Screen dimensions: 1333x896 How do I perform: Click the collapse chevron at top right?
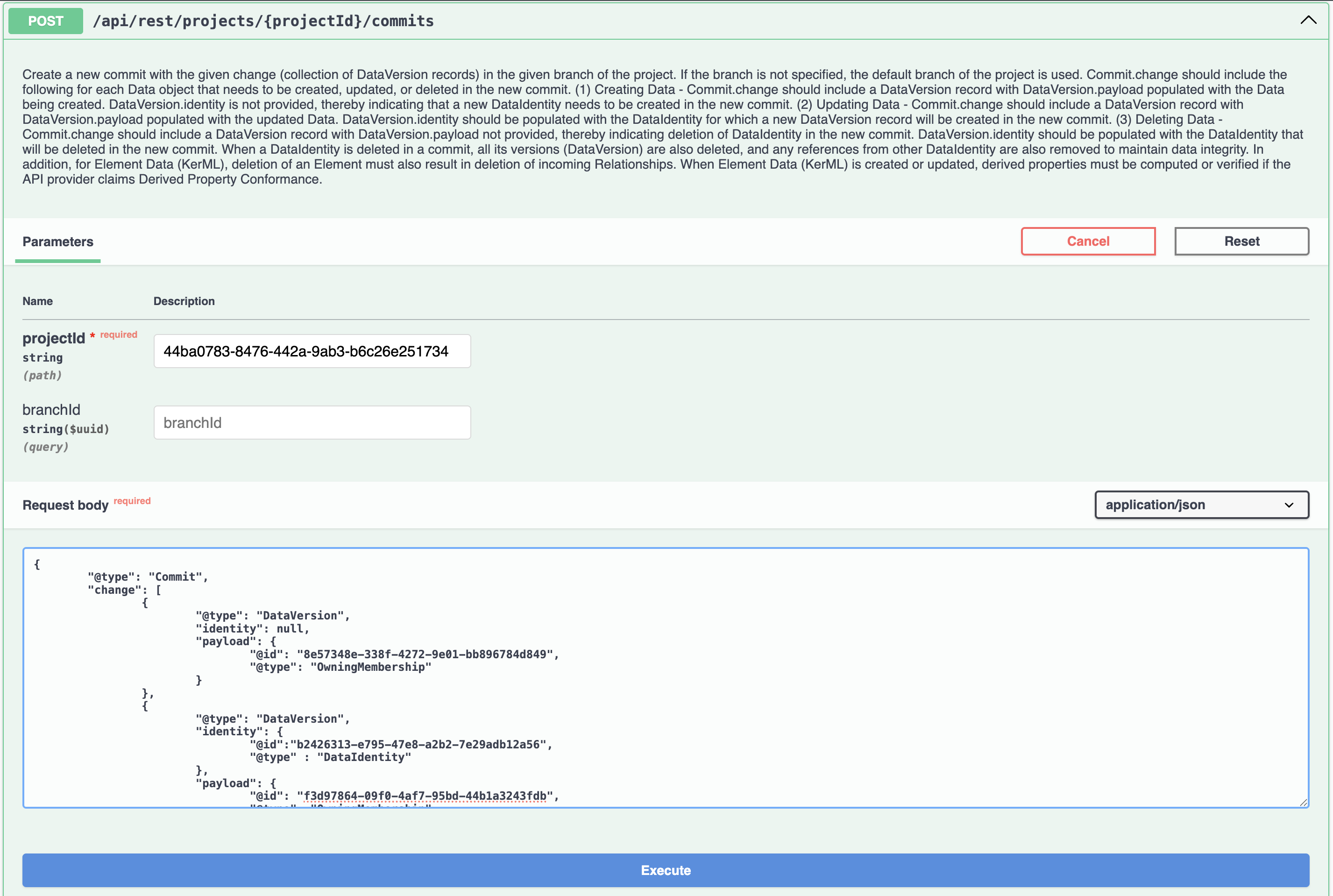1308,21
